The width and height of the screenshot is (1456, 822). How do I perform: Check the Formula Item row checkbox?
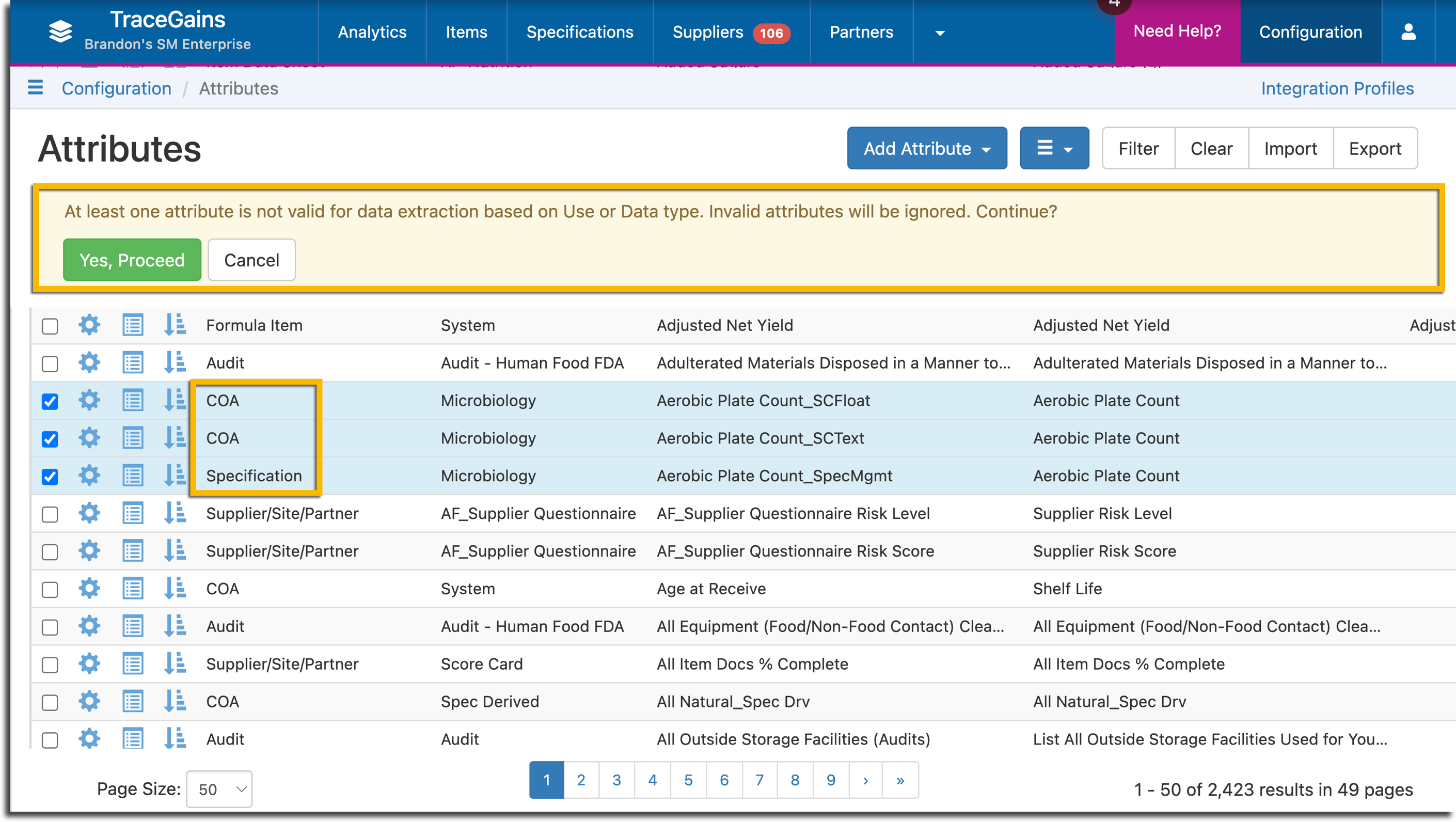tap(50, 326)
